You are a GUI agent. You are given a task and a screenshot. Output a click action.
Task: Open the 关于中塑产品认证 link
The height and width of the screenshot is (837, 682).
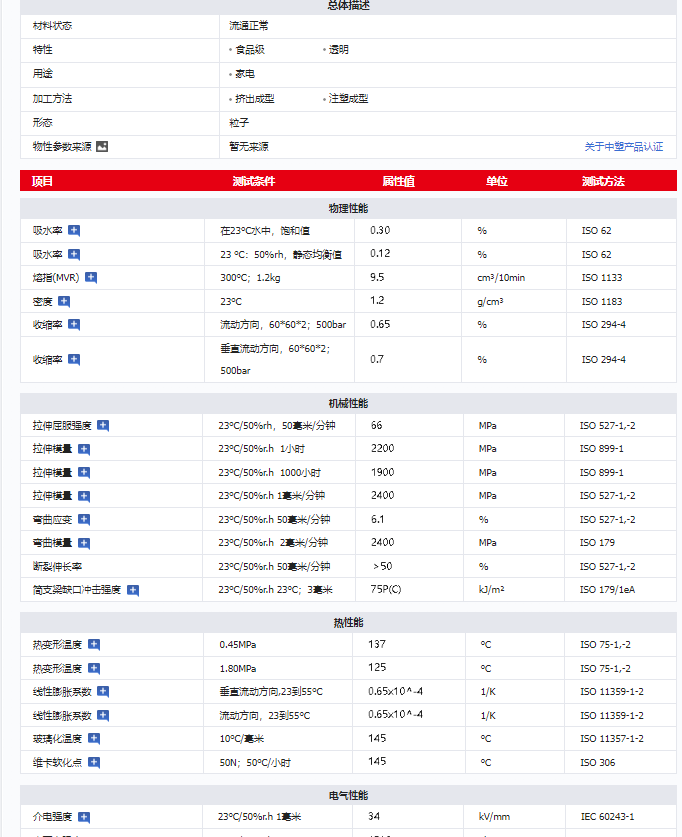[x=623, y=146]
